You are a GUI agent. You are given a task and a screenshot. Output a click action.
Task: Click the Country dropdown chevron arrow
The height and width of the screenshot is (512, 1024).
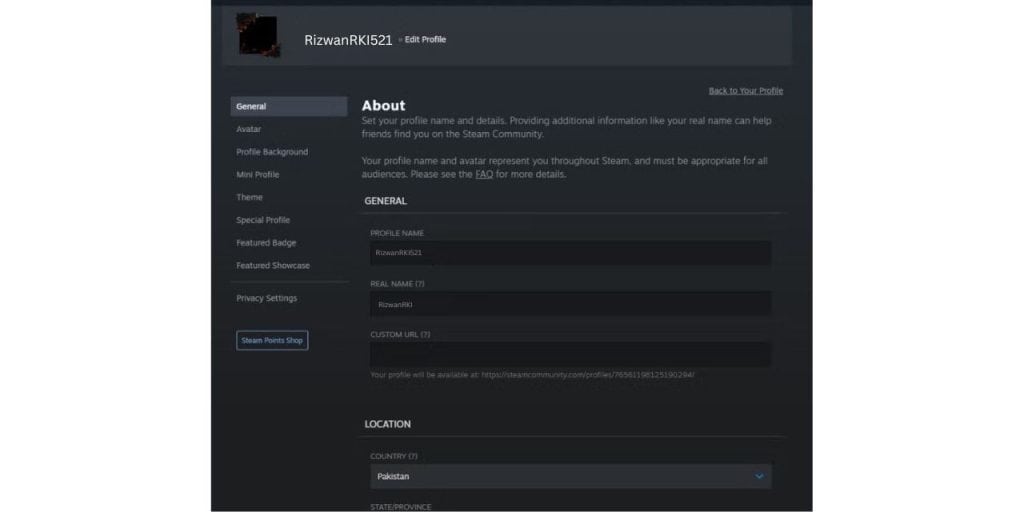759,477
